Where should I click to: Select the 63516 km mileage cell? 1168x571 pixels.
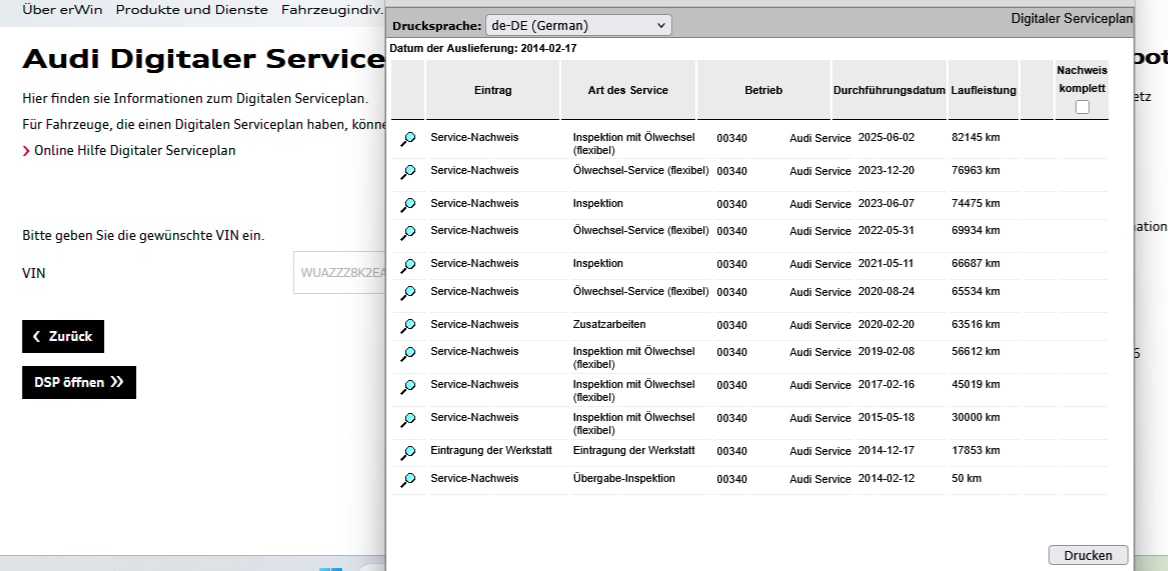point(976,324)
